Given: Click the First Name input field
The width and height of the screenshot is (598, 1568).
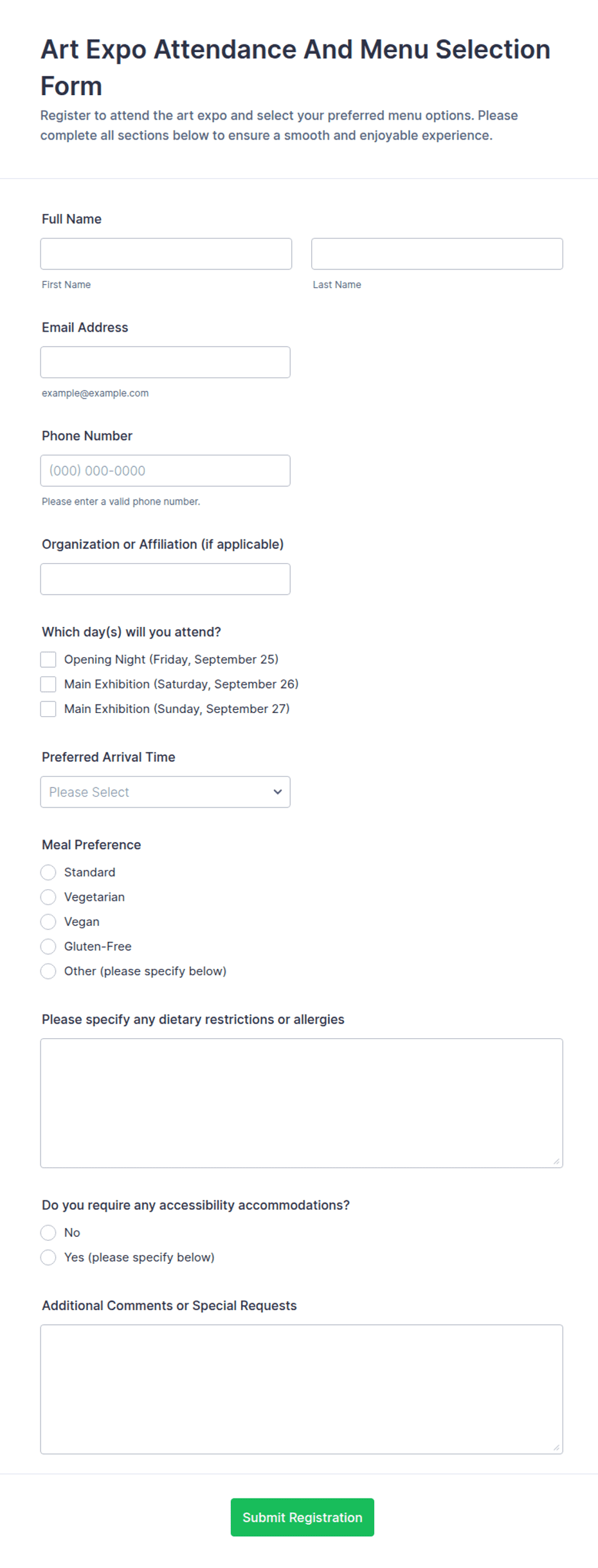Looking at the screenshot, I should [166, 254].
